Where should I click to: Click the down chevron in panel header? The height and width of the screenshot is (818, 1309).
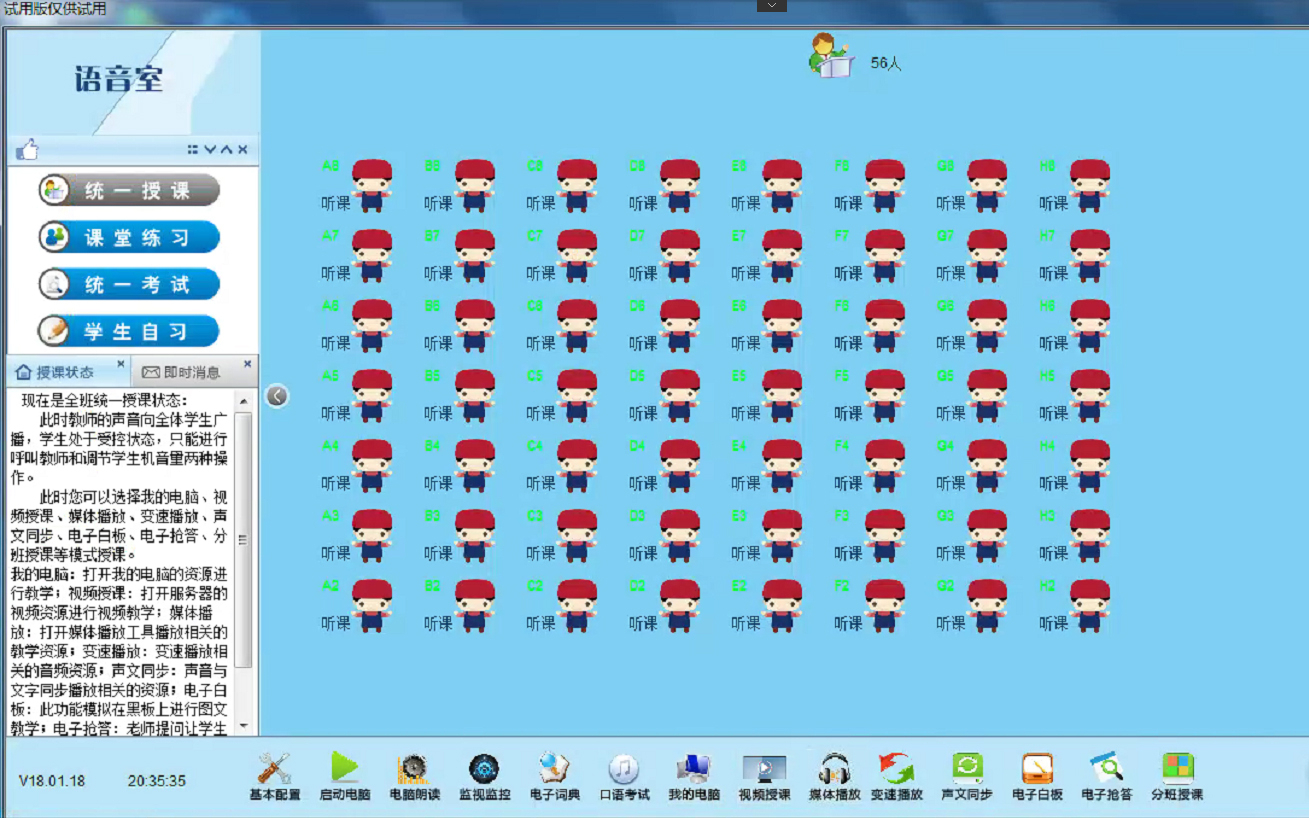[x=210, y=150]
